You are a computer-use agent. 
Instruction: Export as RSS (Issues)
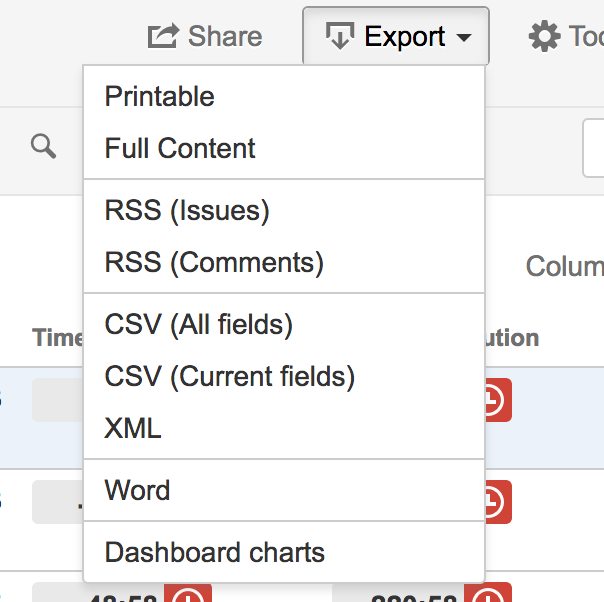tap(187, 211)
